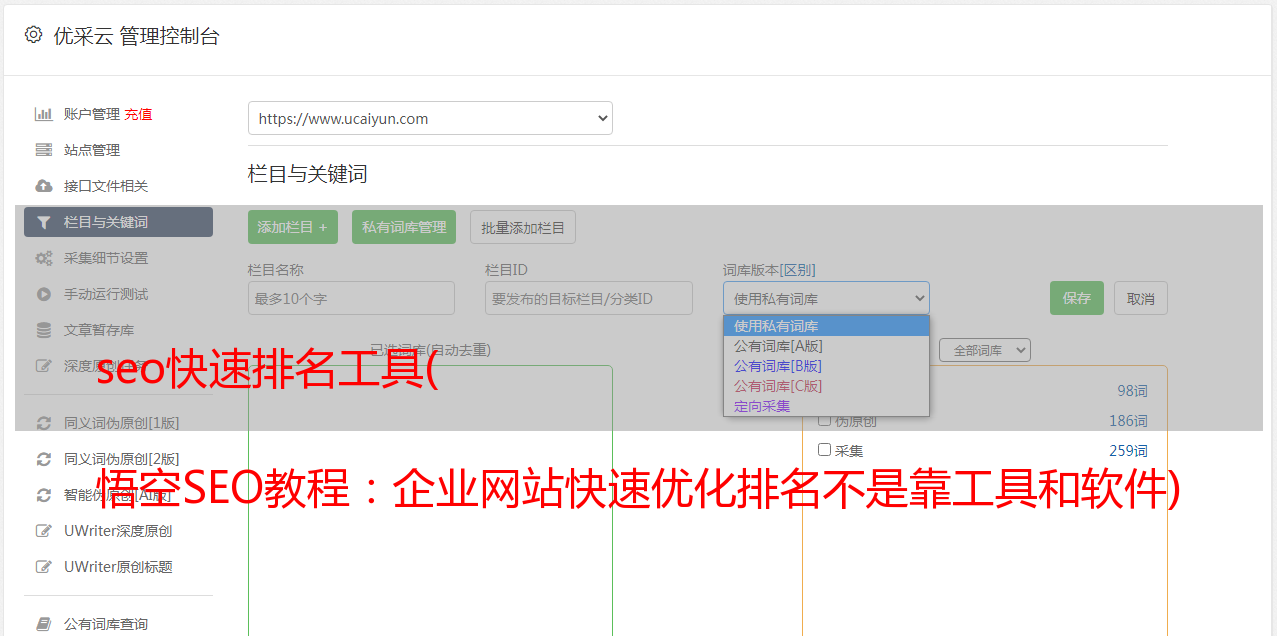The image size is (1277, 636).
Task: Click the 取消 button
Action: (x=1141, y=298)
